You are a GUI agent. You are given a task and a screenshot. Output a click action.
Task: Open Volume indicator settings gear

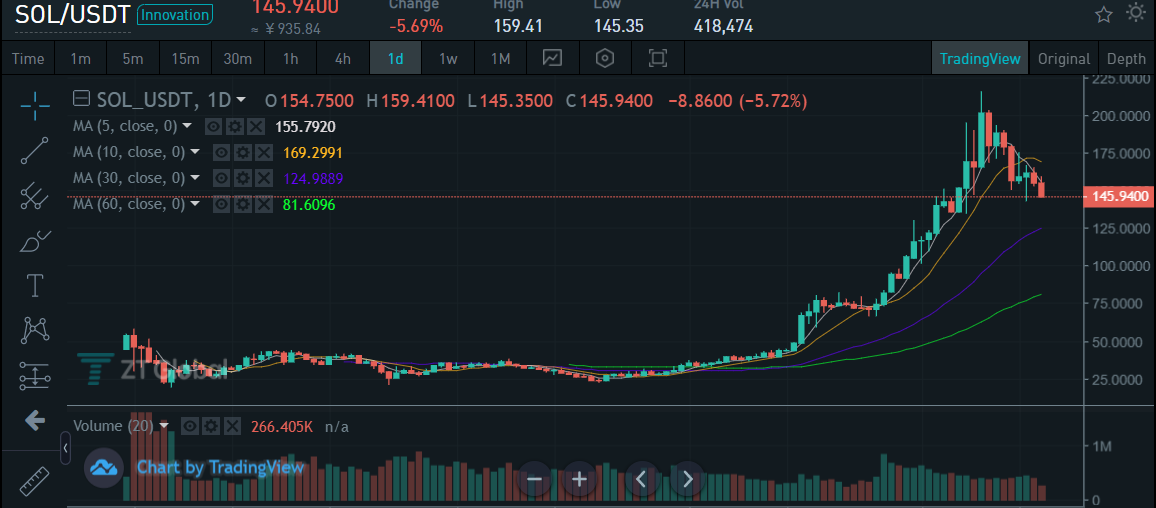[211, 426]
